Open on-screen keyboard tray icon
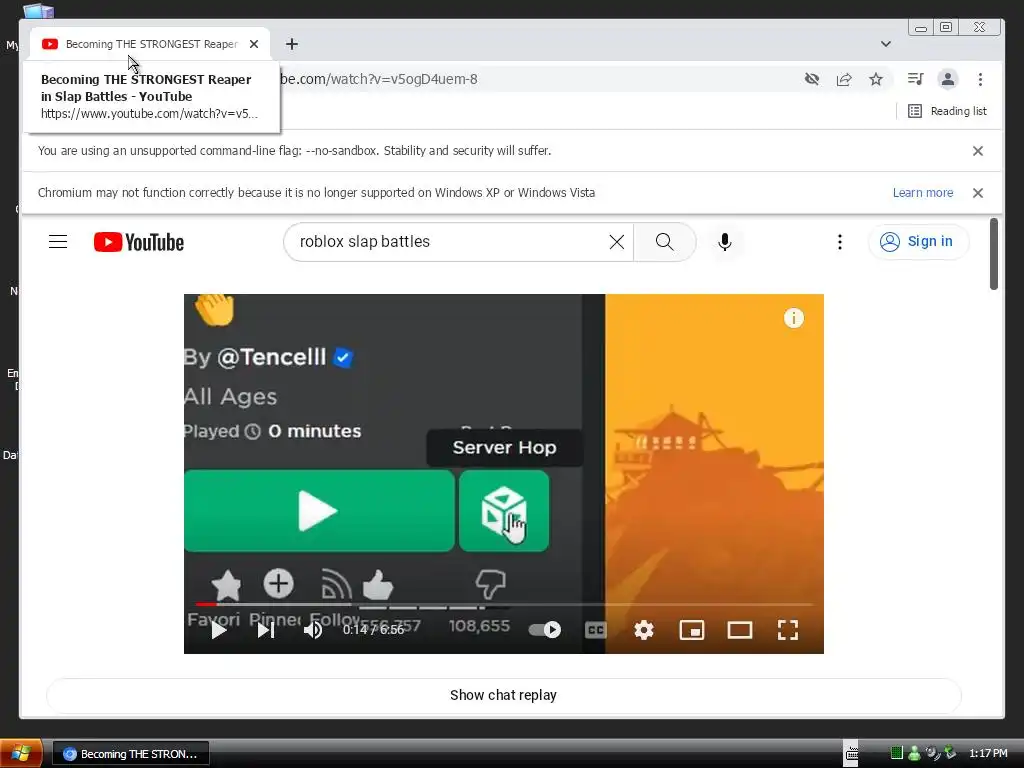Image resolution: width=1024 pixels, height=768 pixels. pyautogui.click(x=852, y=754)
